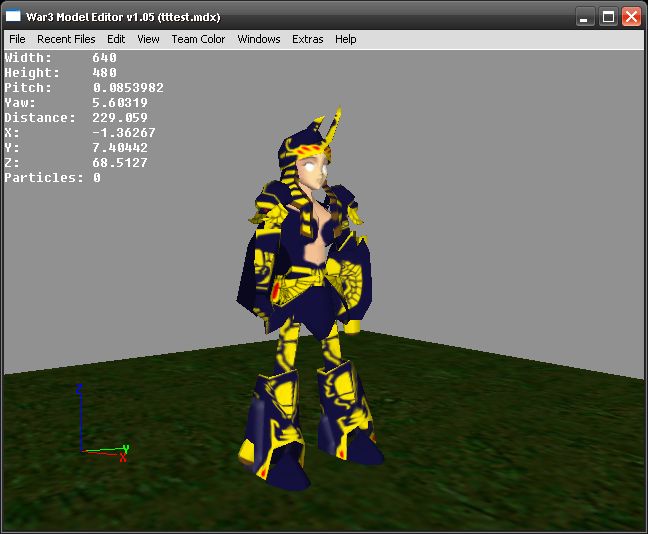Click the Z value 68.5127
The width and height of the screenshot is (648, 534).
(x=120, y=163)
